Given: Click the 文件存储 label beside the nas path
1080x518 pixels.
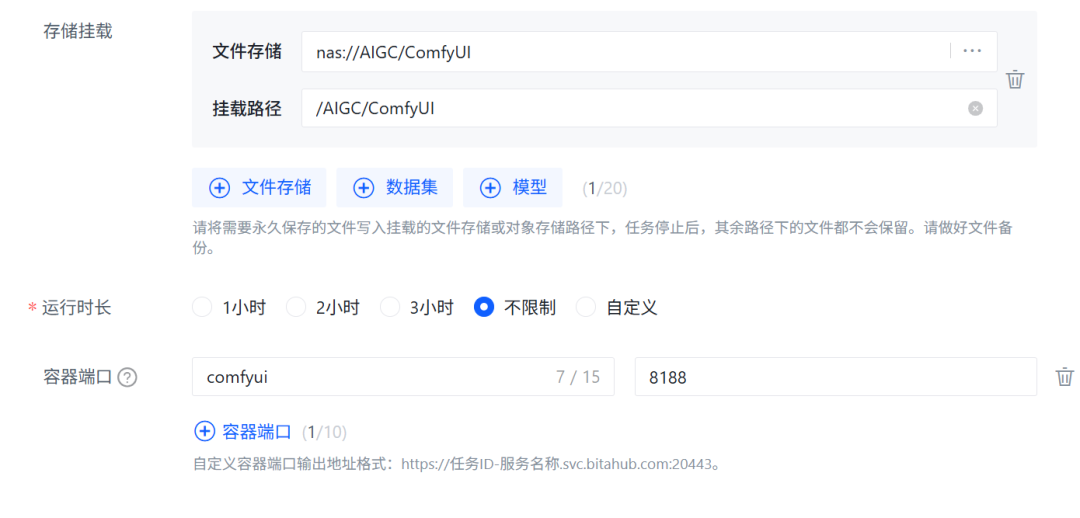Looking at the screenshot, I should coord(247,52).
